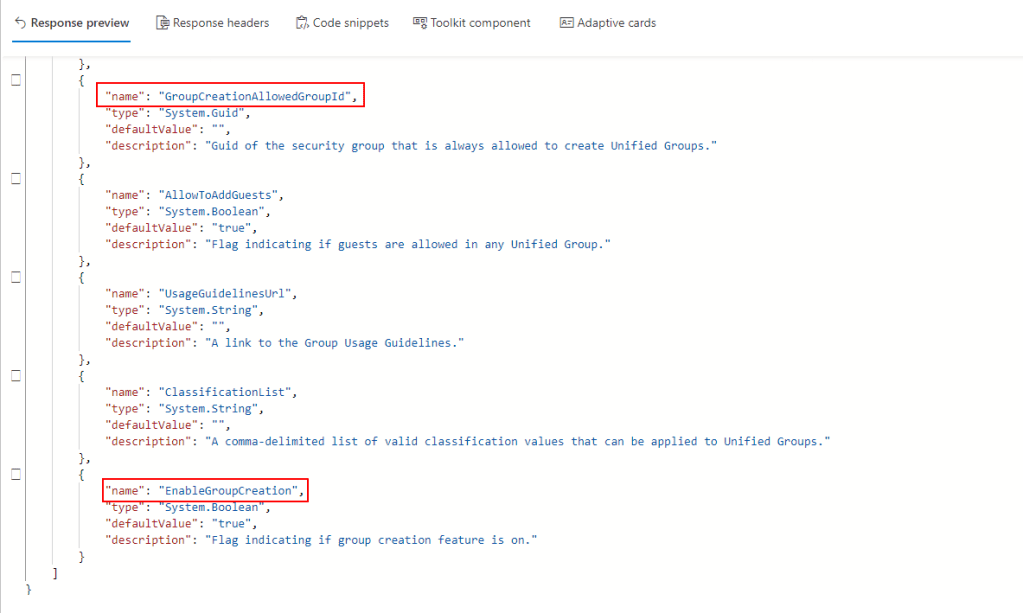This screenshot has width=1023, height=613.
Task: Click the "Flag indicating if group creation feature is on." text
Action: pos(371,540)
